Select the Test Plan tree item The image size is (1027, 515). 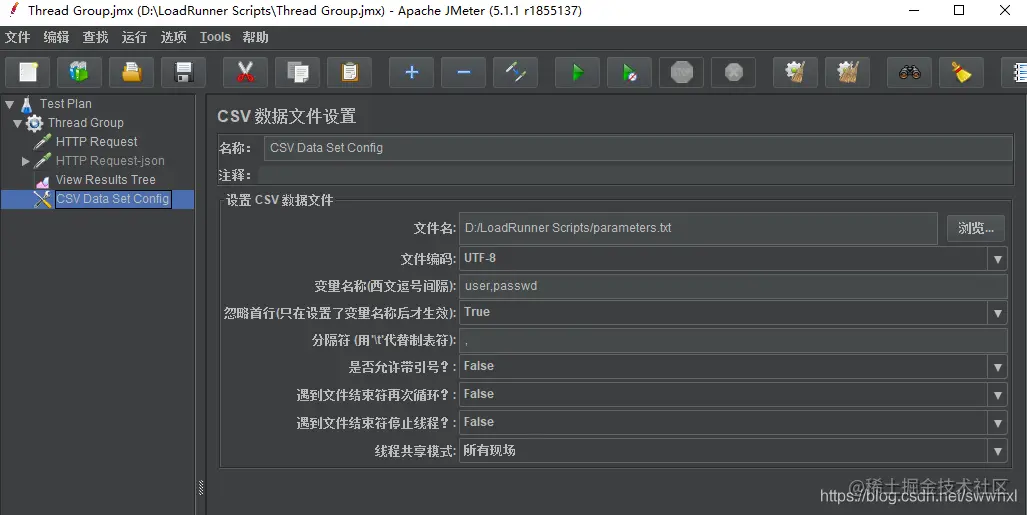(x=65, y=104)
